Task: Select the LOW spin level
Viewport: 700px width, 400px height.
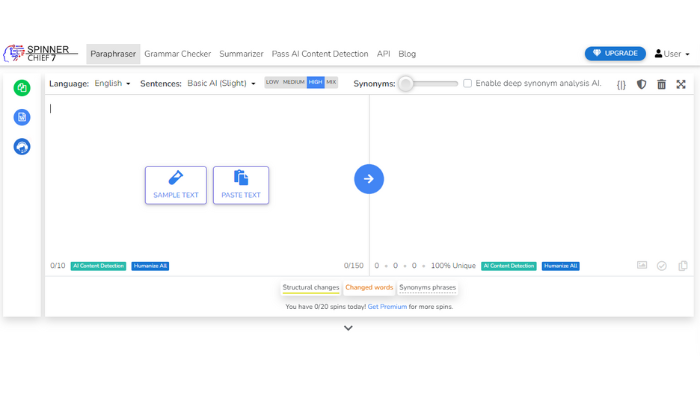Action: 272,82
